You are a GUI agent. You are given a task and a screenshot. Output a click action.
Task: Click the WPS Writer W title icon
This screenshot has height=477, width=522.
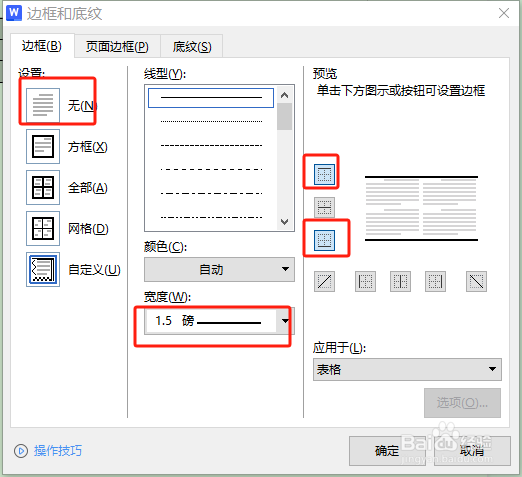[x=14, y=13]
